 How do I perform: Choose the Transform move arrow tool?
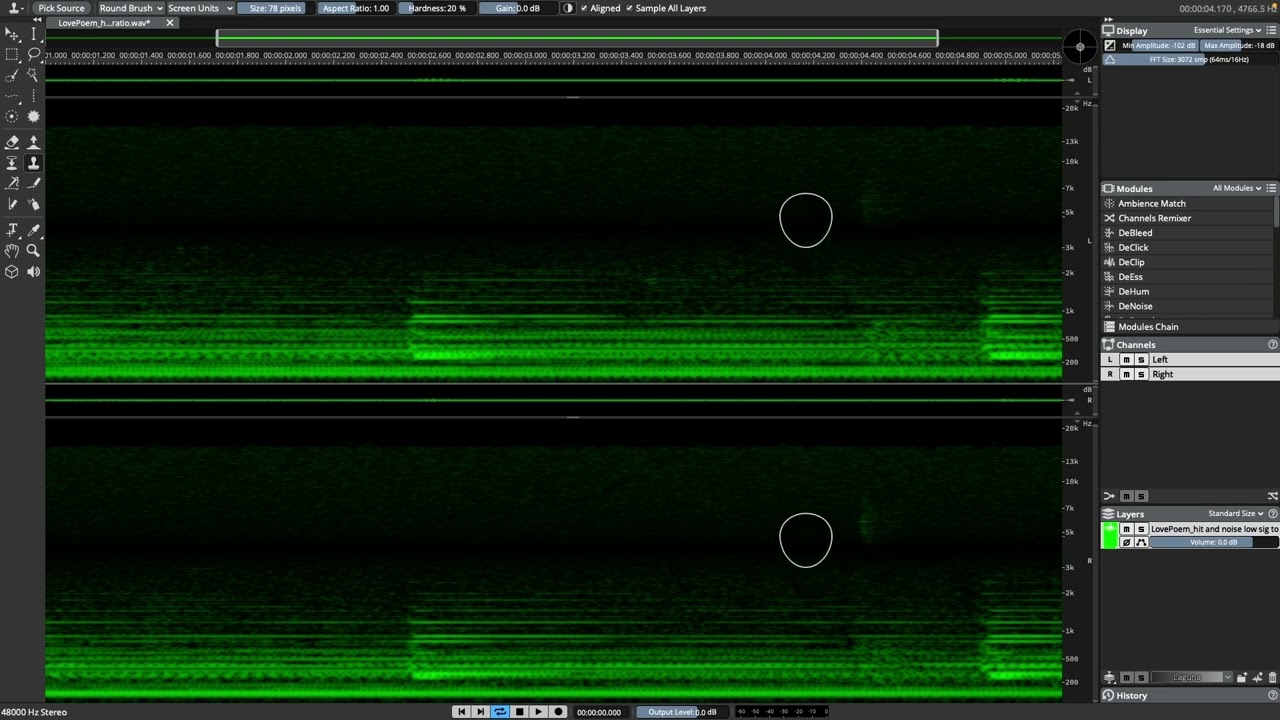pyautogui.click(x=12, y=34)
